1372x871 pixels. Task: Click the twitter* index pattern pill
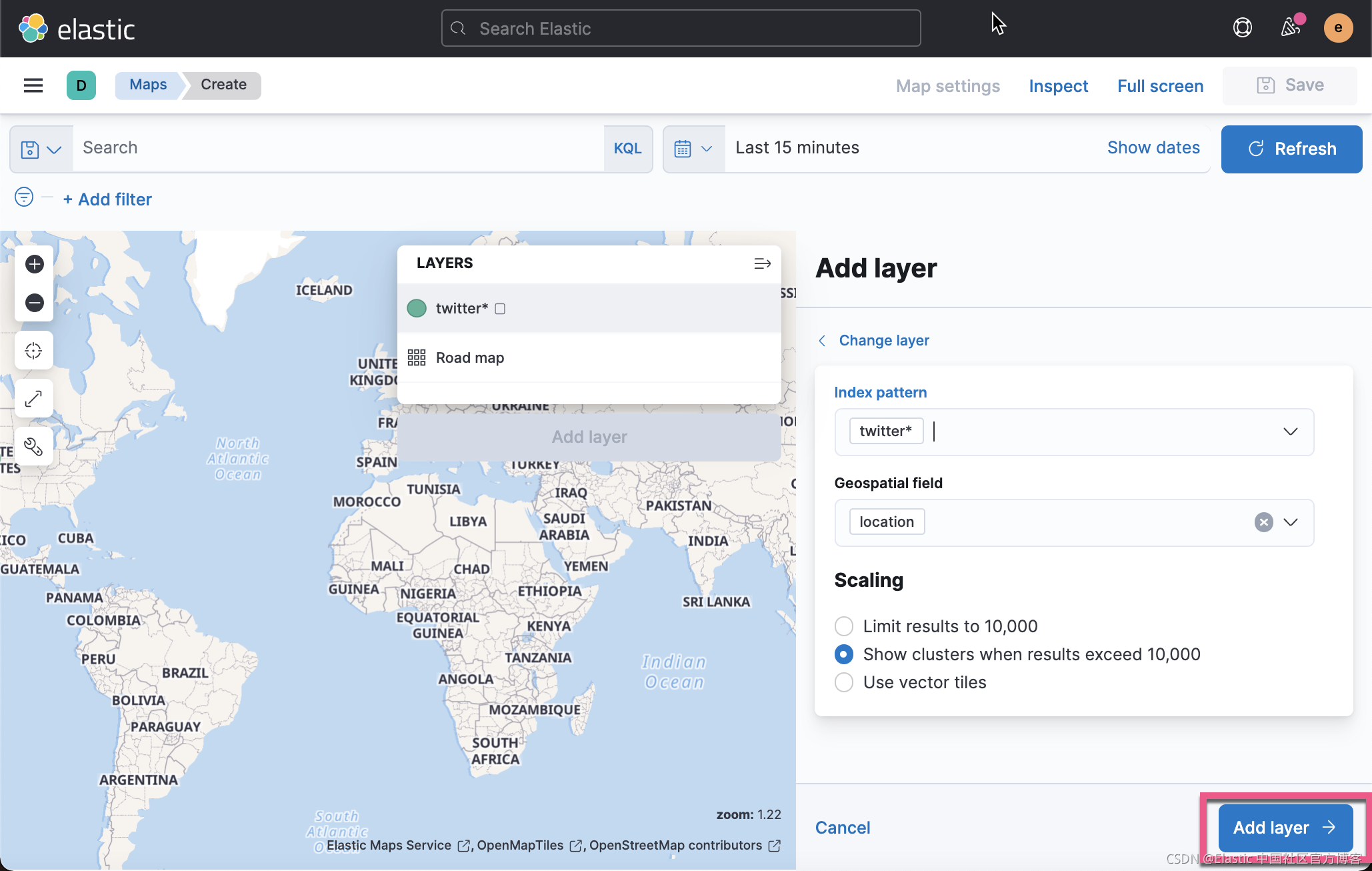pos(886,431)
